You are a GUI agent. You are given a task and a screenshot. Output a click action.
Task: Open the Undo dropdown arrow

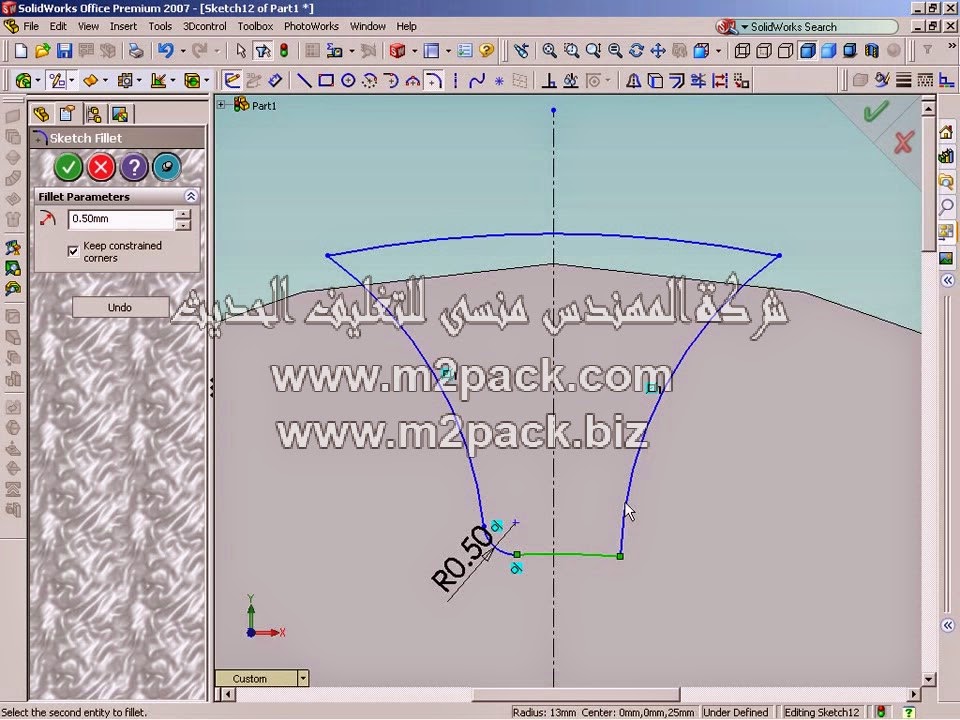pos(183,51)
